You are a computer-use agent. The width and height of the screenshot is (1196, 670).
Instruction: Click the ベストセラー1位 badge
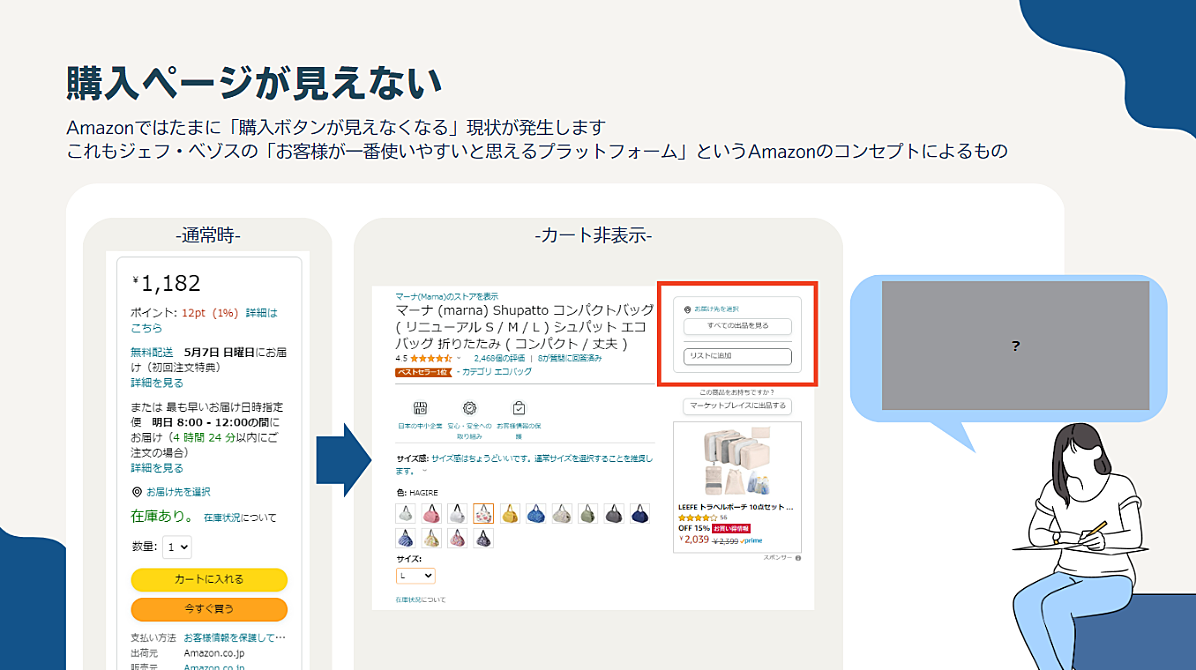(423, 372)
